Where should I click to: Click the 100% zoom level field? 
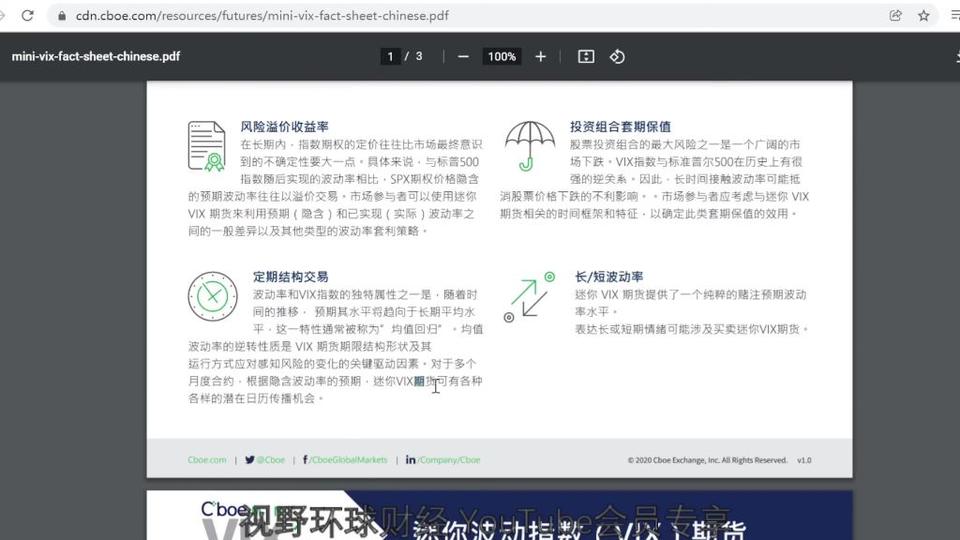[501, 56]
